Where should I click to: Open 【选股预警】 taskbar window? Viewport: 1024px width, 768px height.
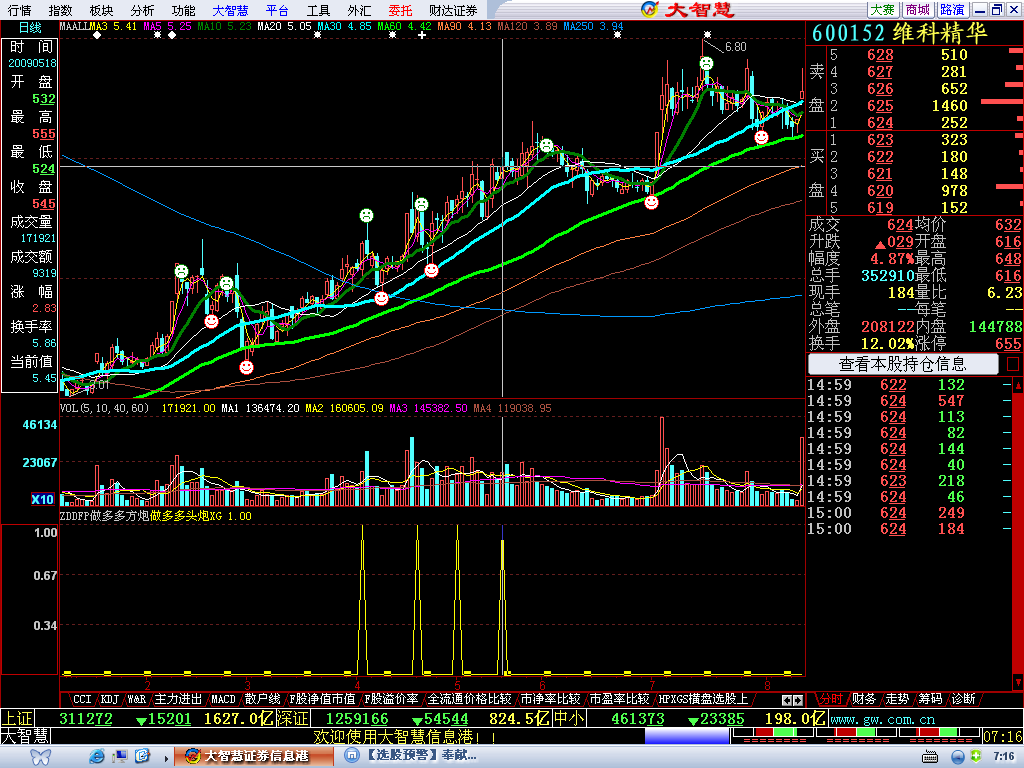(410, 756)
